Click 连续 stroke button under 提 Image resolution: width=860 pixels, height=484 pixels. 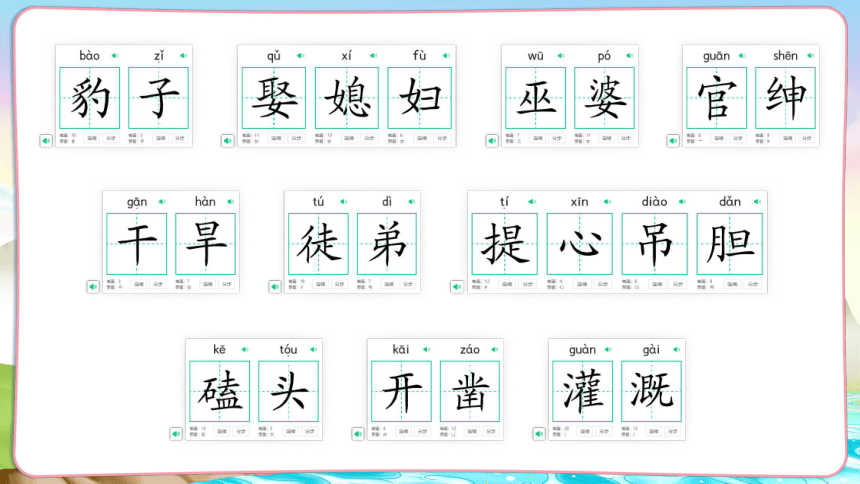507,284
